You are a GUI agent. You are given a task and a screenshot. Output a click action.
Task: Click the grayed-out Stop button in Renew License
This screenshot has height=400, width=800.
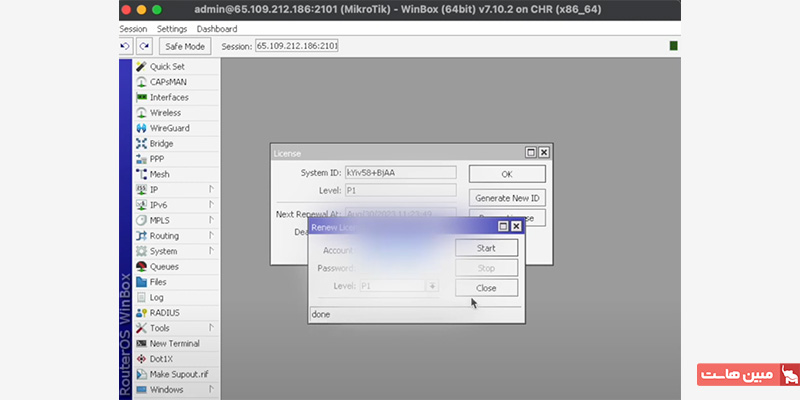pyautogui.click(x=486, y=268)
